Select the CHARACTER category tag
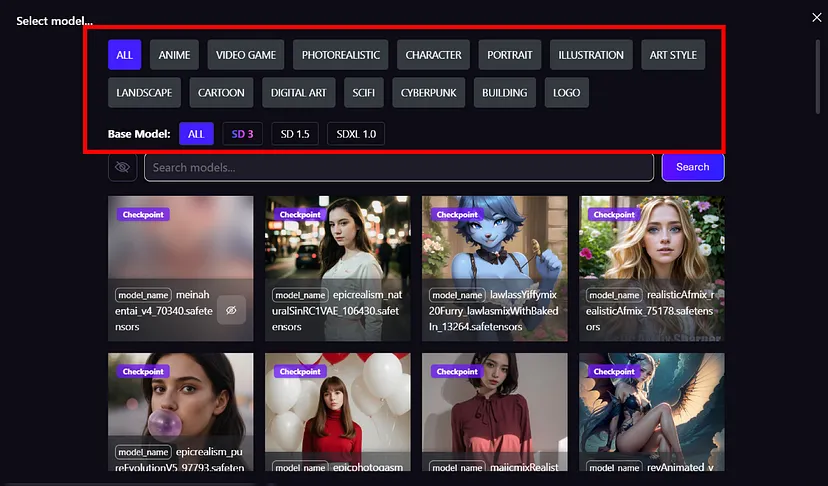 (x=433, y=55)
